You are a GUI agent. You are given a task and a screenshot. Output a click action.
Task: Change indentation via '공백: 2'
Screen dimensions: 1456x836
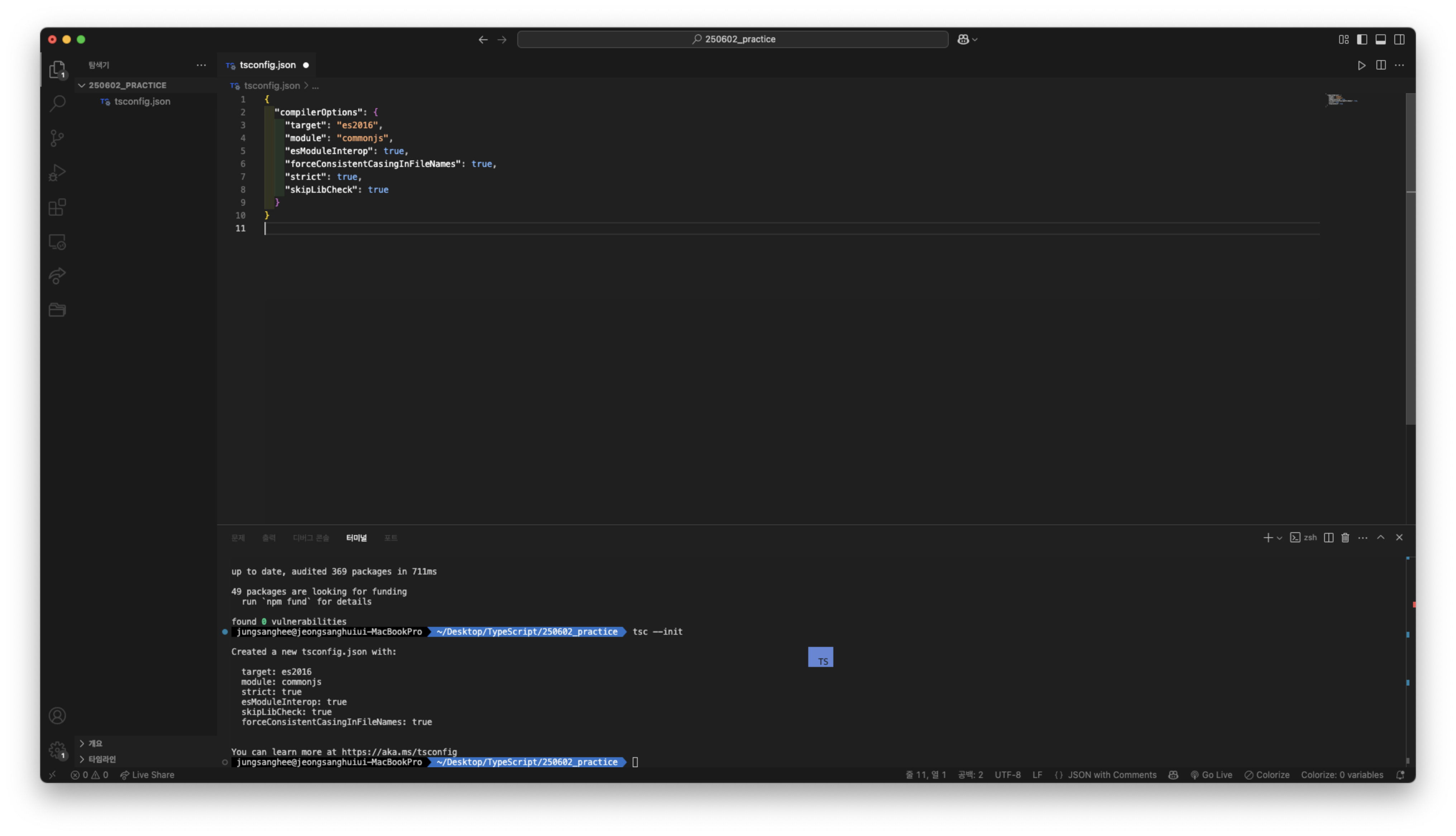pyautogui.click(x=970, y=774)
